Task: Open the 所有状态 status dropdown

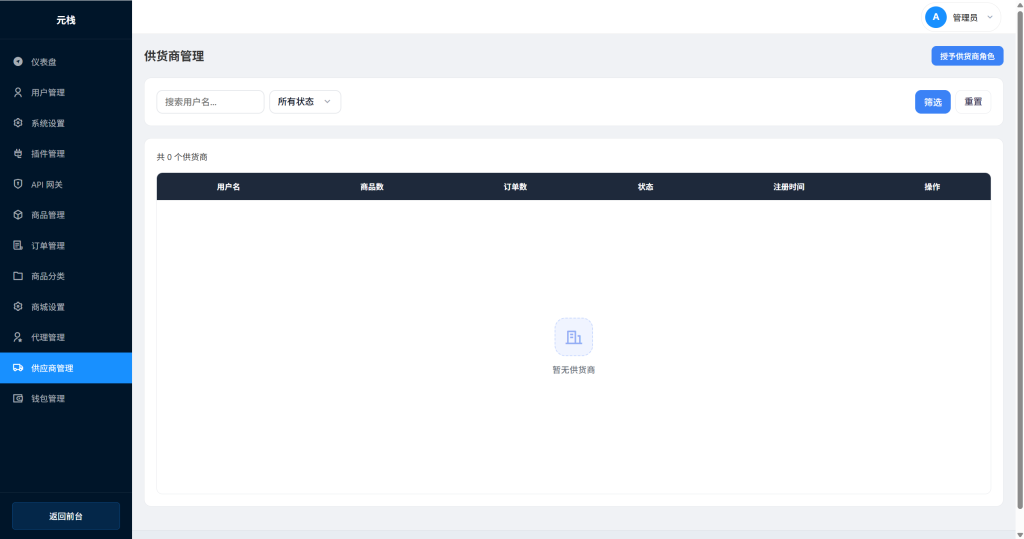Action: coord(305,102)
